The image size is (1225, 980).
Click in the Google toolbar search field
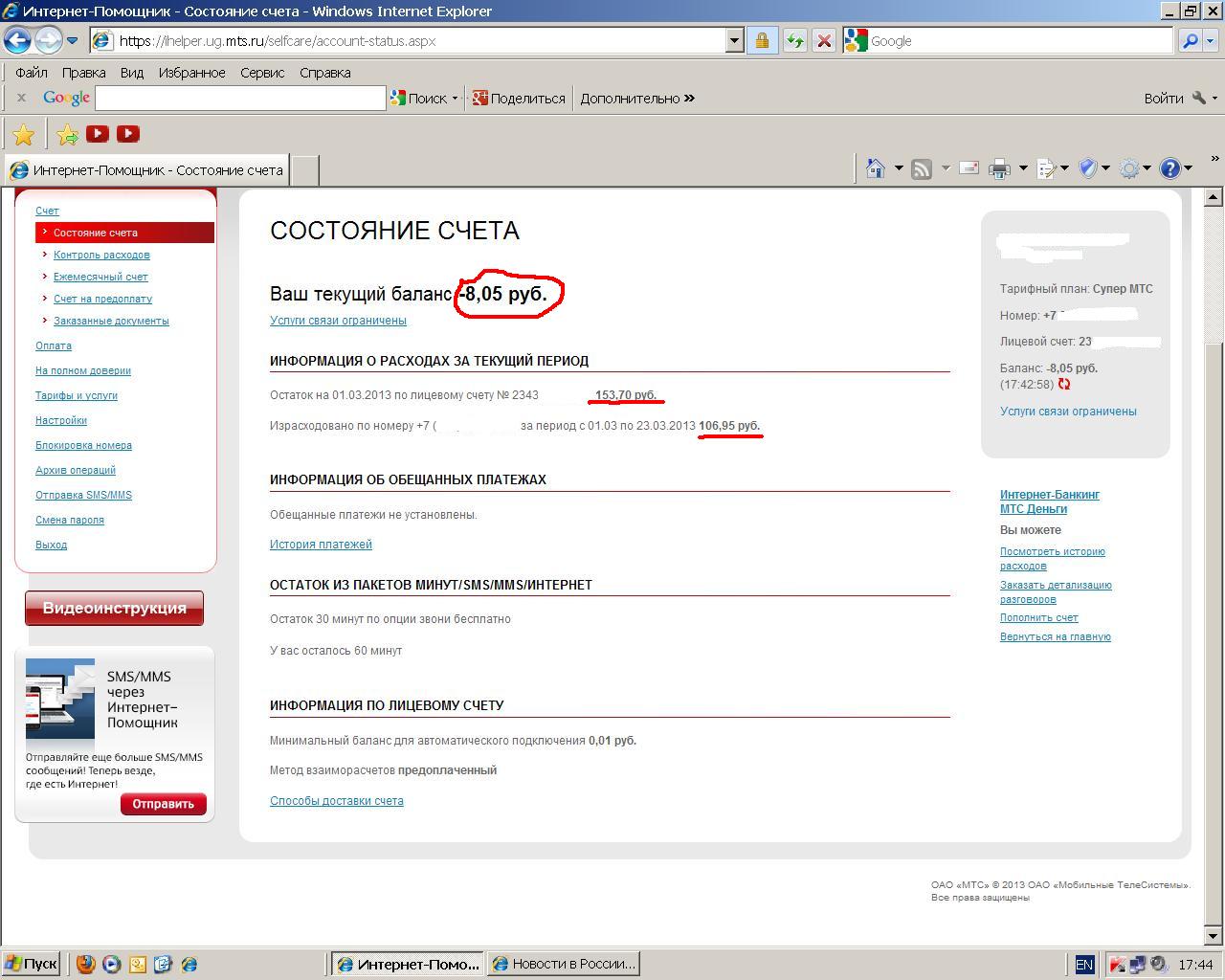(x=239, y=99)
